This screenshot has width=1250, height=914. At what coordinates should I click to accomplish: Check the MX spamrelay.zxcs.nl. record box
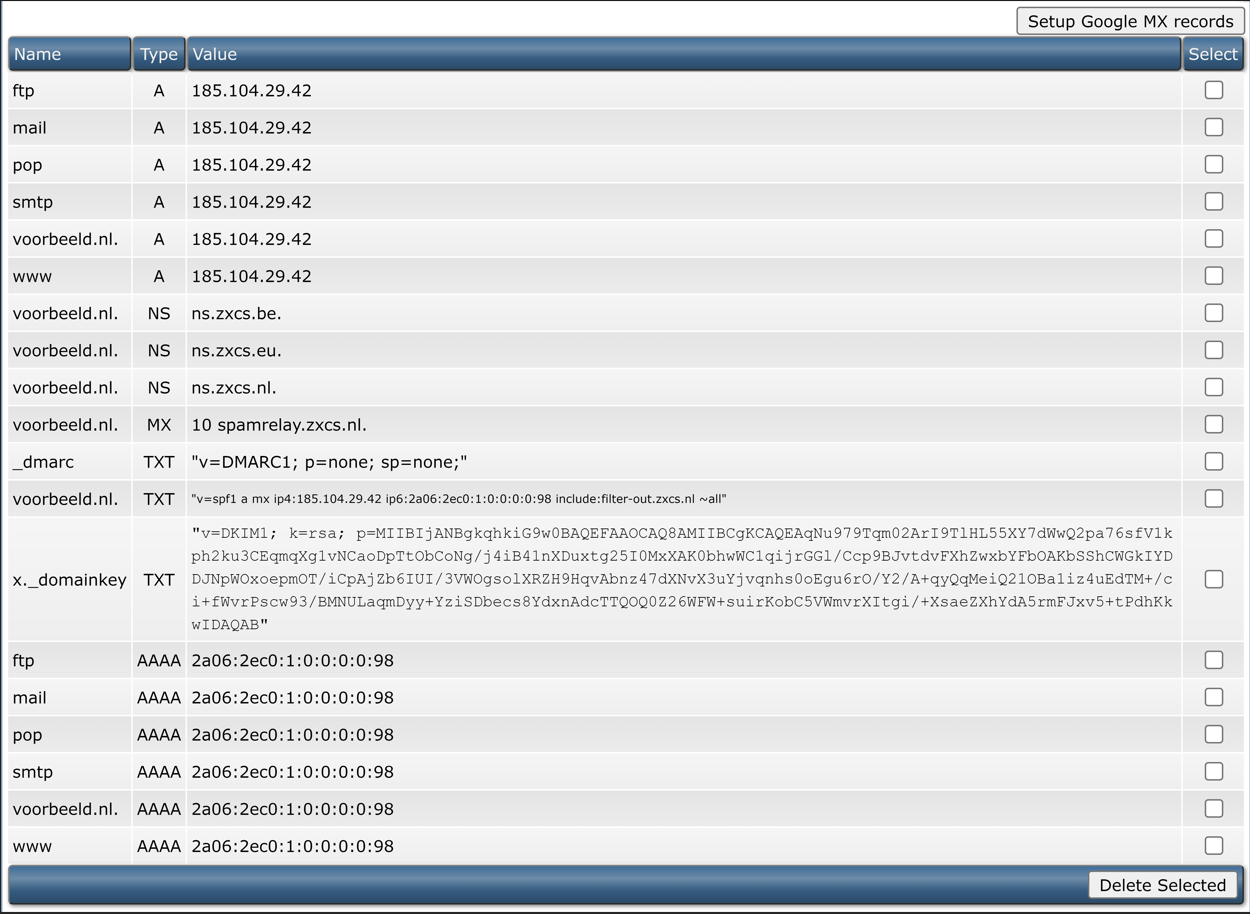click(1213, 424)
